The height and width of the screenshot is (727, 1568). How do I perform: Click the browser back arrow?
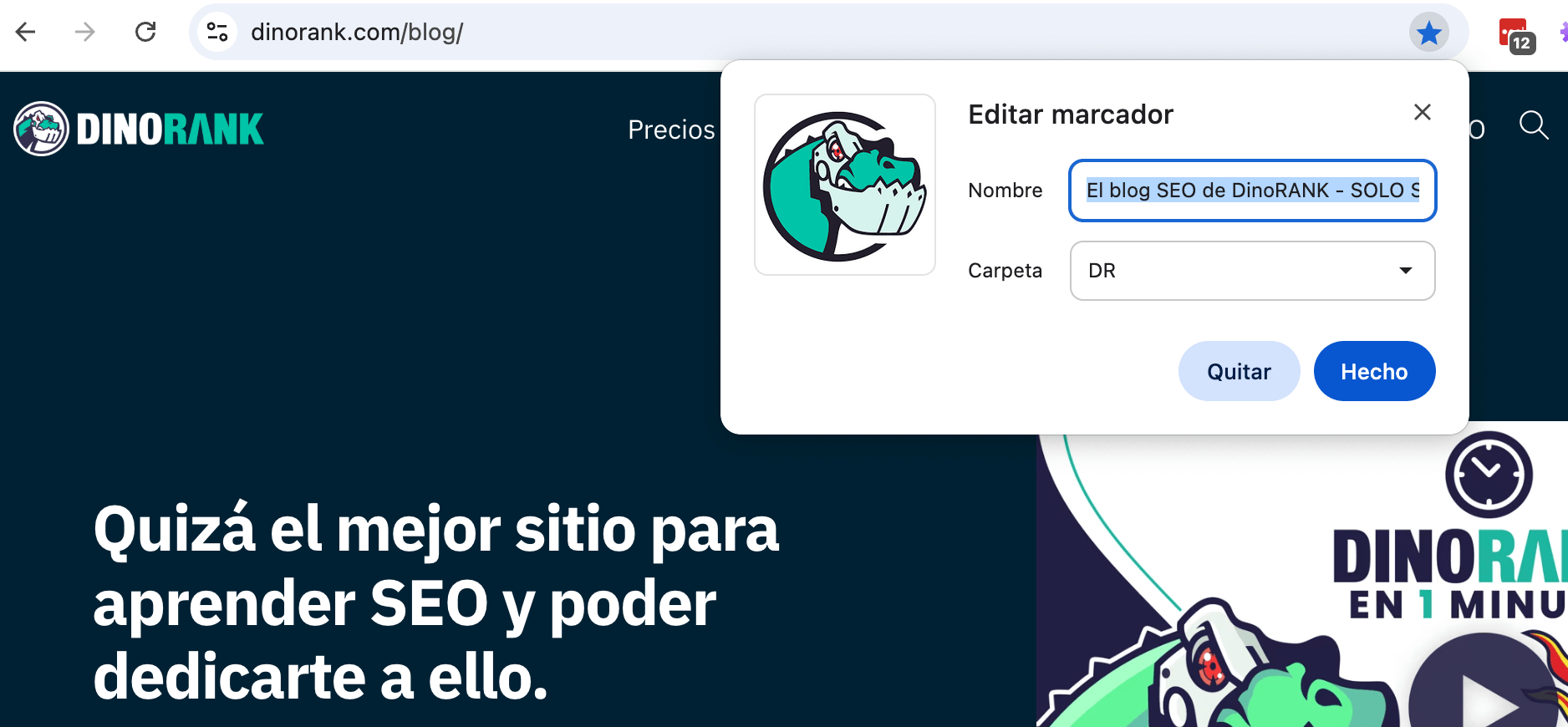[x=26, y=32]
